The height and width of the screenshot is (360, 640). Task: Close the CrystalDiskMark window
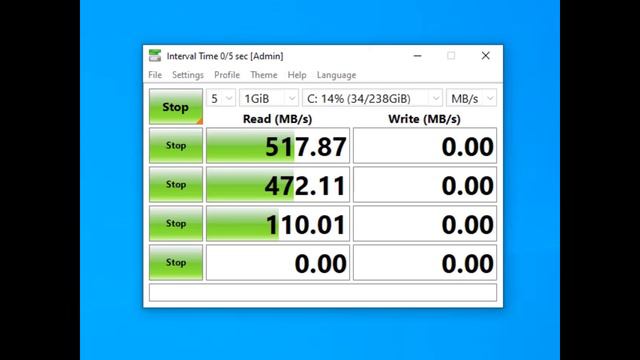click(x=485, y=56)
